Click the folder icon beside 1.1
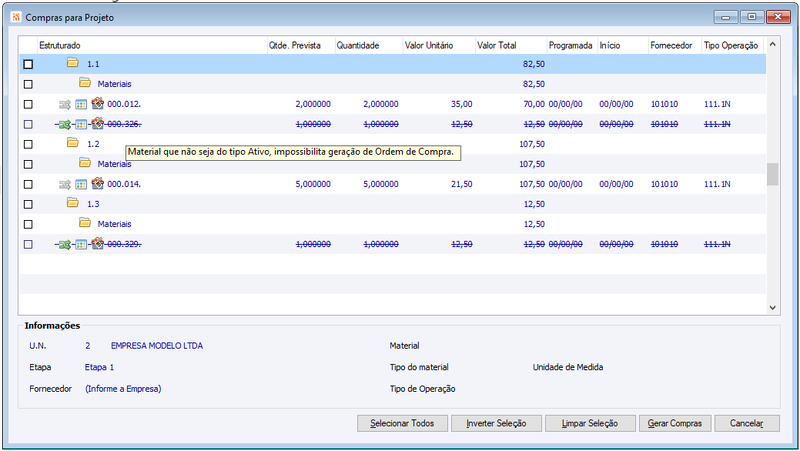This screenshot has height=451, width=800. tap(73, 63)
